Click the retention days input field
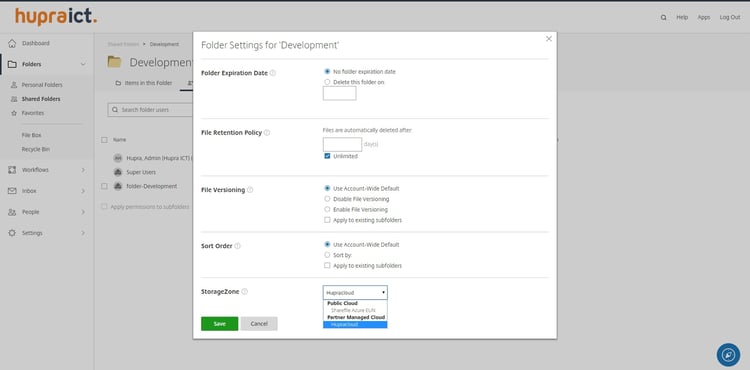Viewport: 750px width, 370px height. click(342, 145)
